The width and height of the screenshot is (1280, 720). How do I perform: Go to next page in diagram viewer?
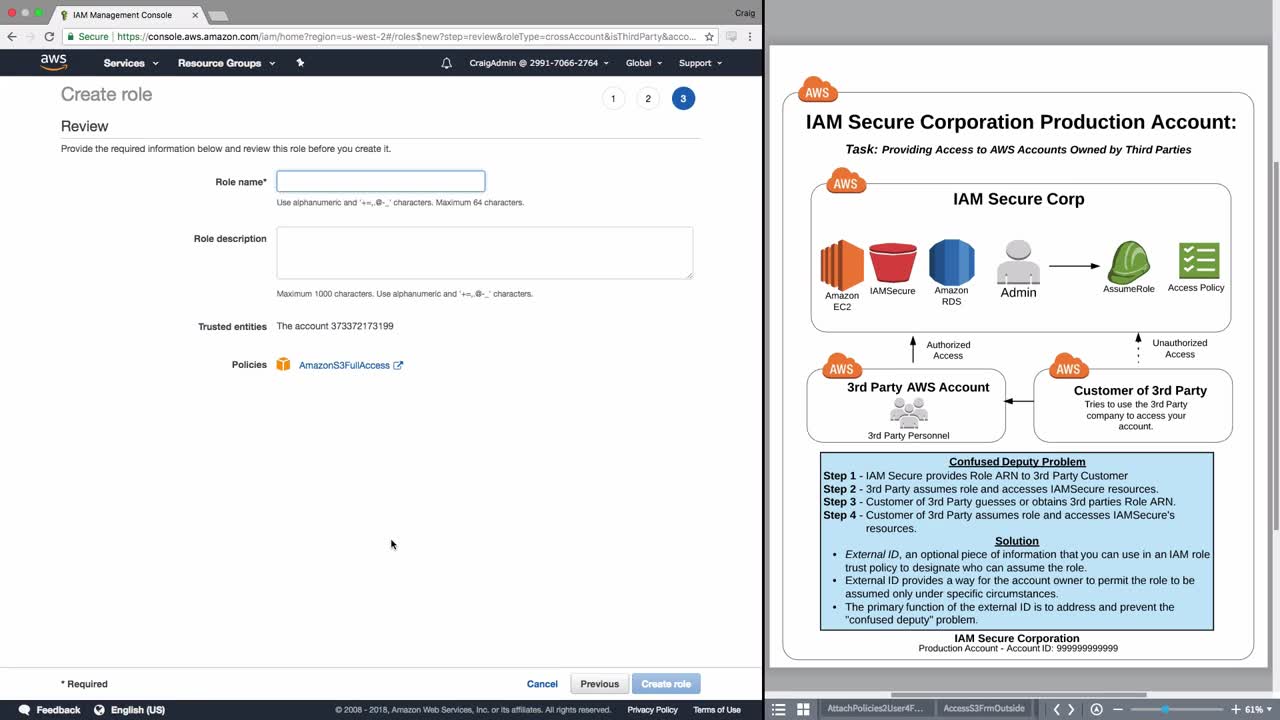[1071, 709]
